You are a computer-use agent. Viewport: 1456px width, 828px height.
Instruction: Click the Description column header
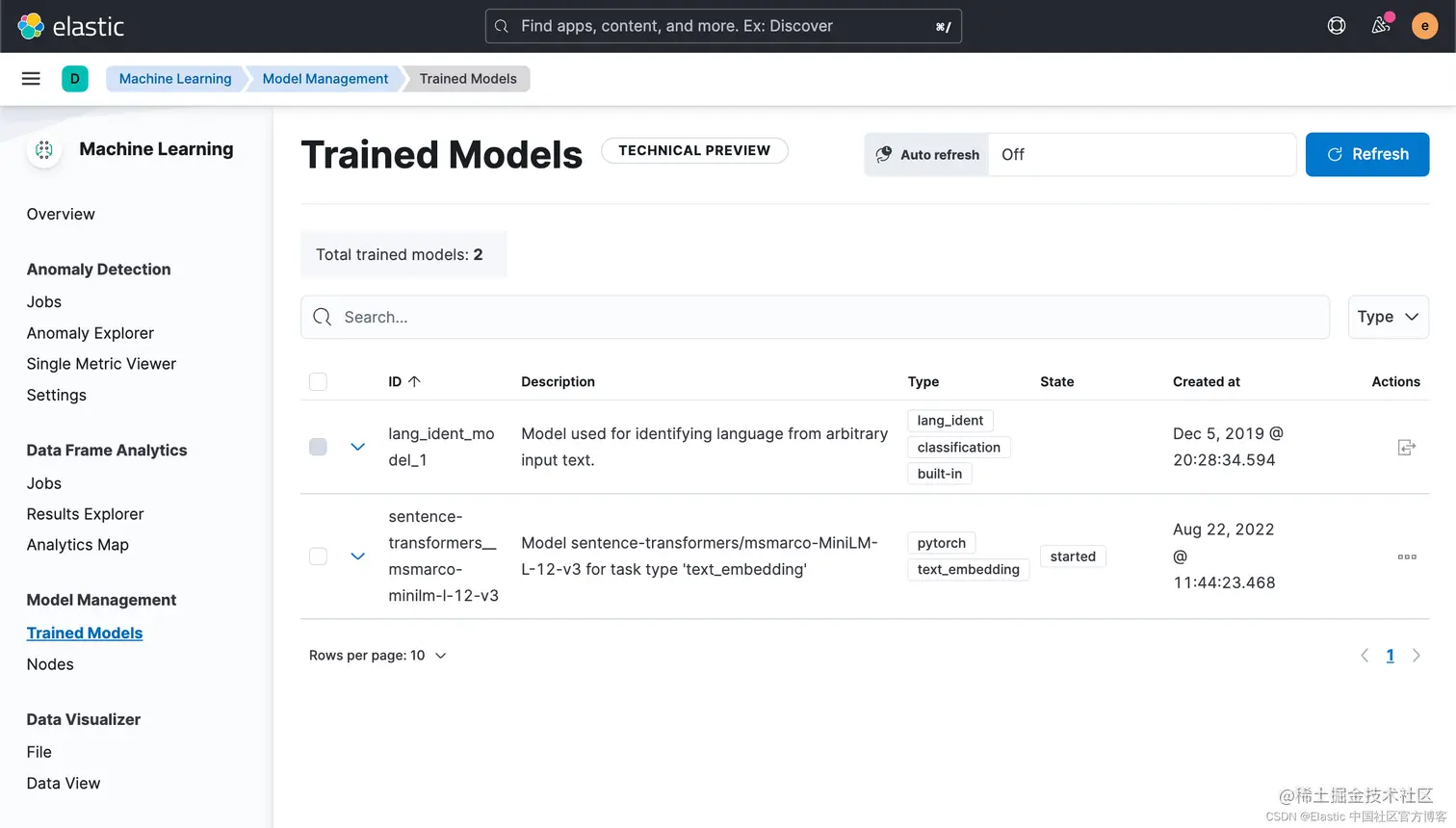[559, 381]
